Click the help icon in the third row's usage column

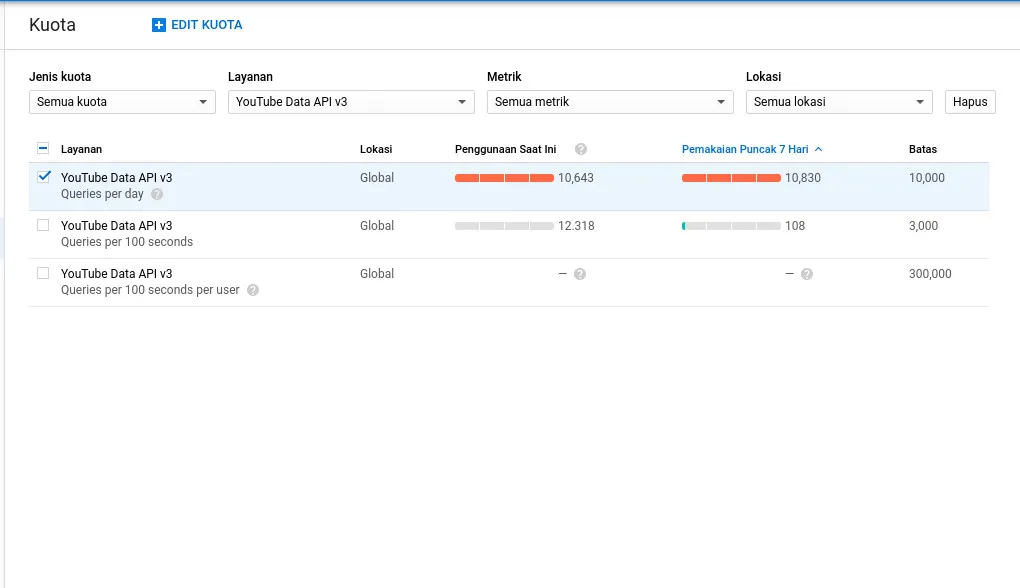[x=579, y=274]
